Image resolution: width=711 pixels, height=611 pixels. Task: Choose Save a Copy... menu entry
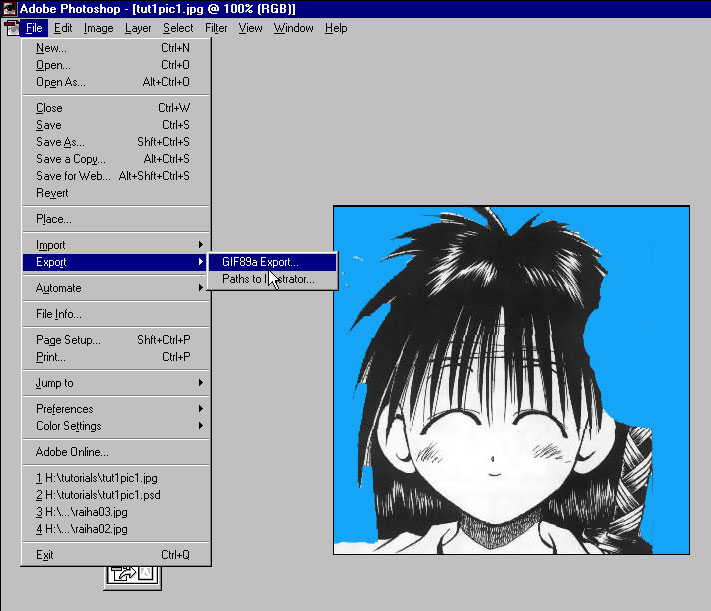tap(117, 159)
